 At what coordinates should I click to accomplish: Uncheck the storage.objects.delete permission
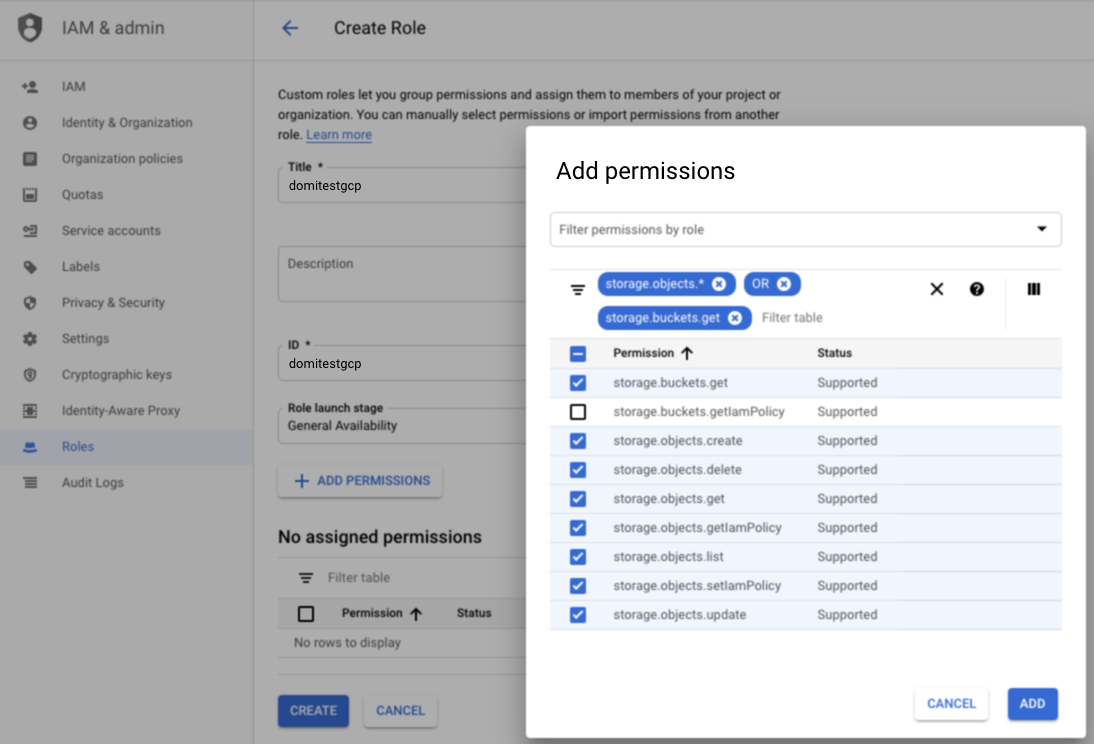[578, 470]
